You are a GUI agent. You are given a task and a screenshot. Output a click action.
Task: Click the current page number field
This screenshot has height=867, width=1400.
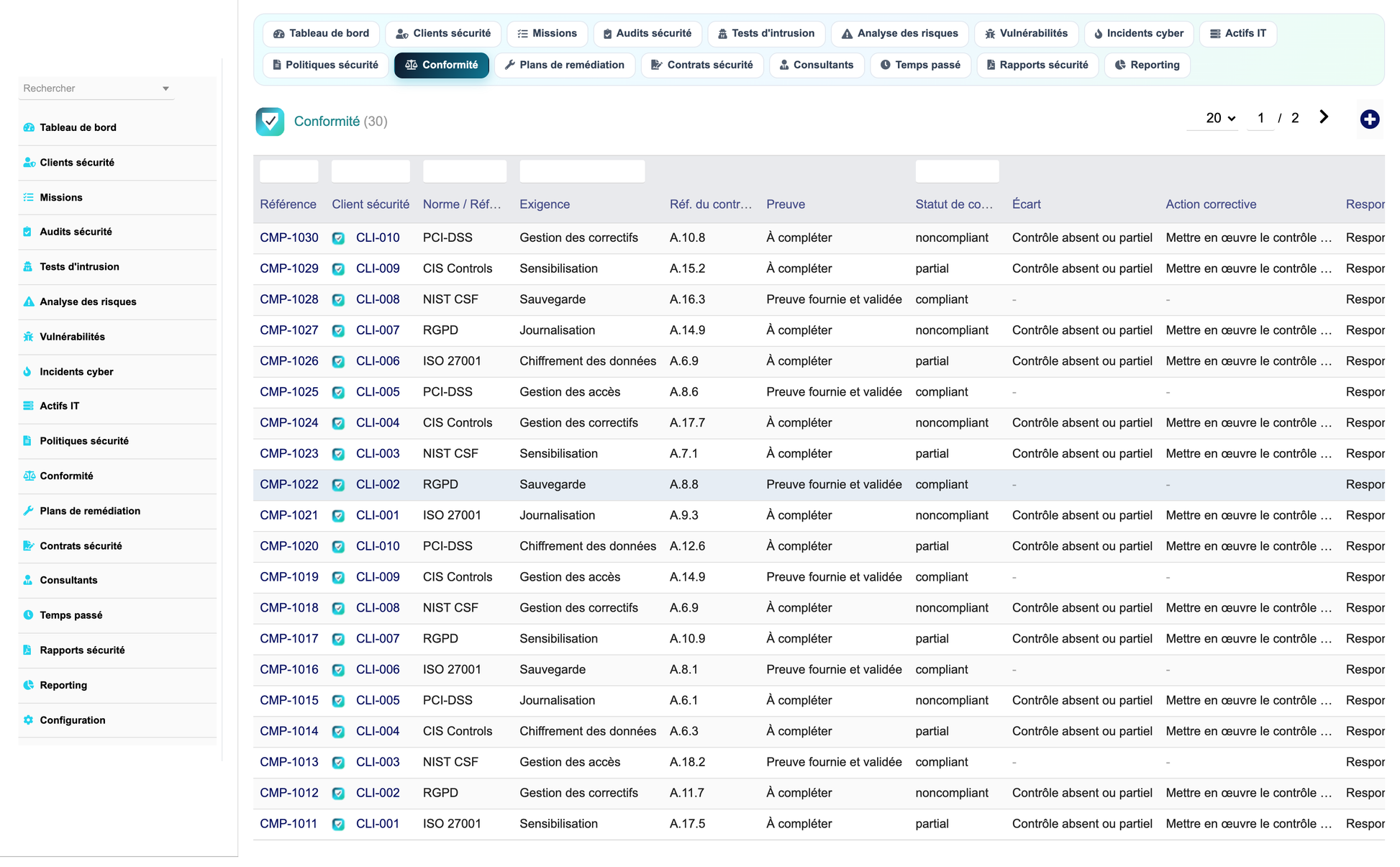click(1260, 118)
